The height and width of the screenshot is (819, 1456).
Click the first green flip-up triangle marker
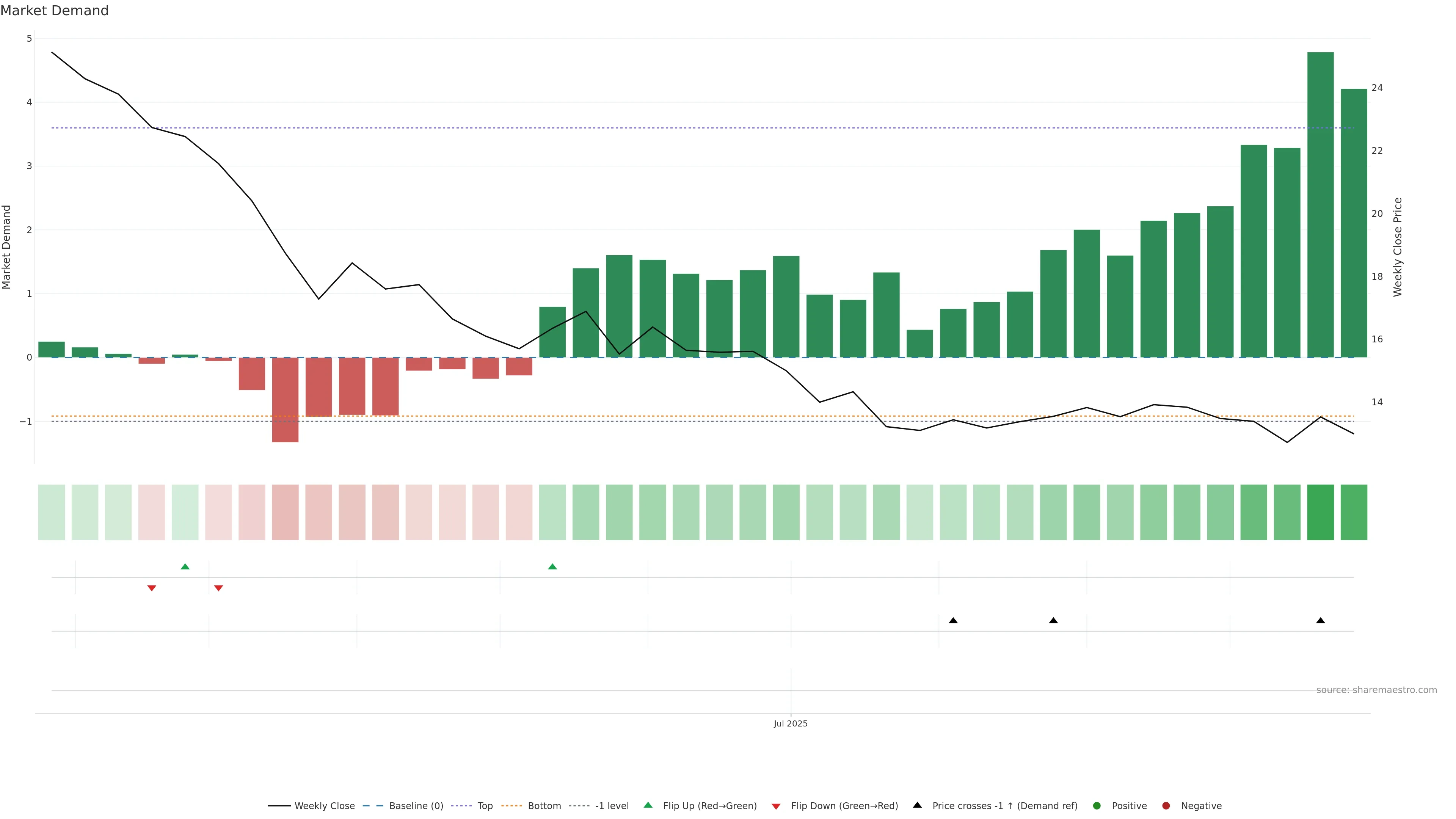(185, 567)
